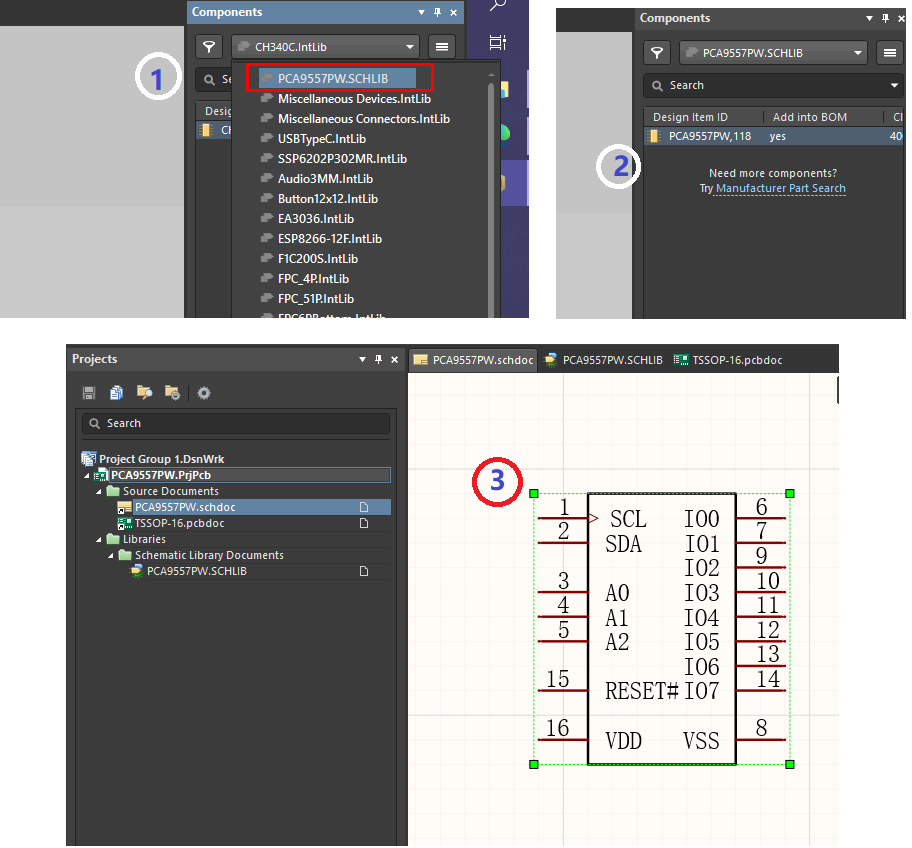Click the open project folder icon

coord(144,393)
